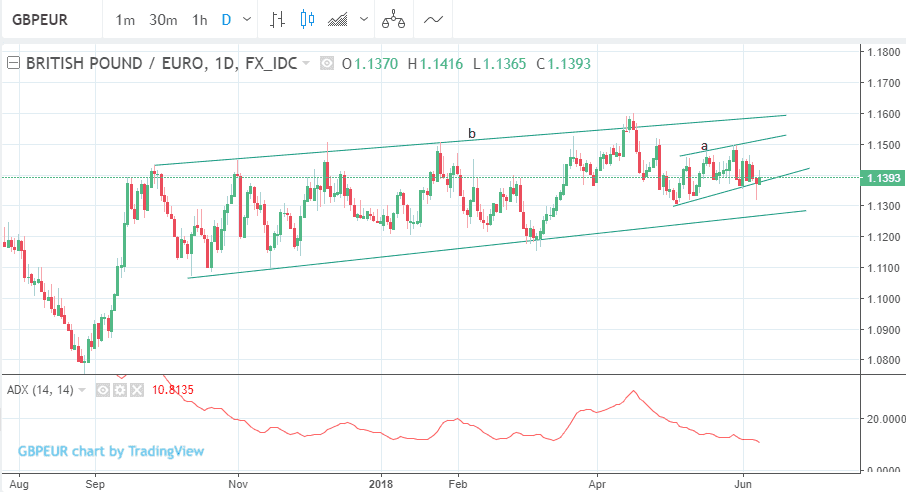
Task: Click the Sep date axis label
Action: (95, 484)
